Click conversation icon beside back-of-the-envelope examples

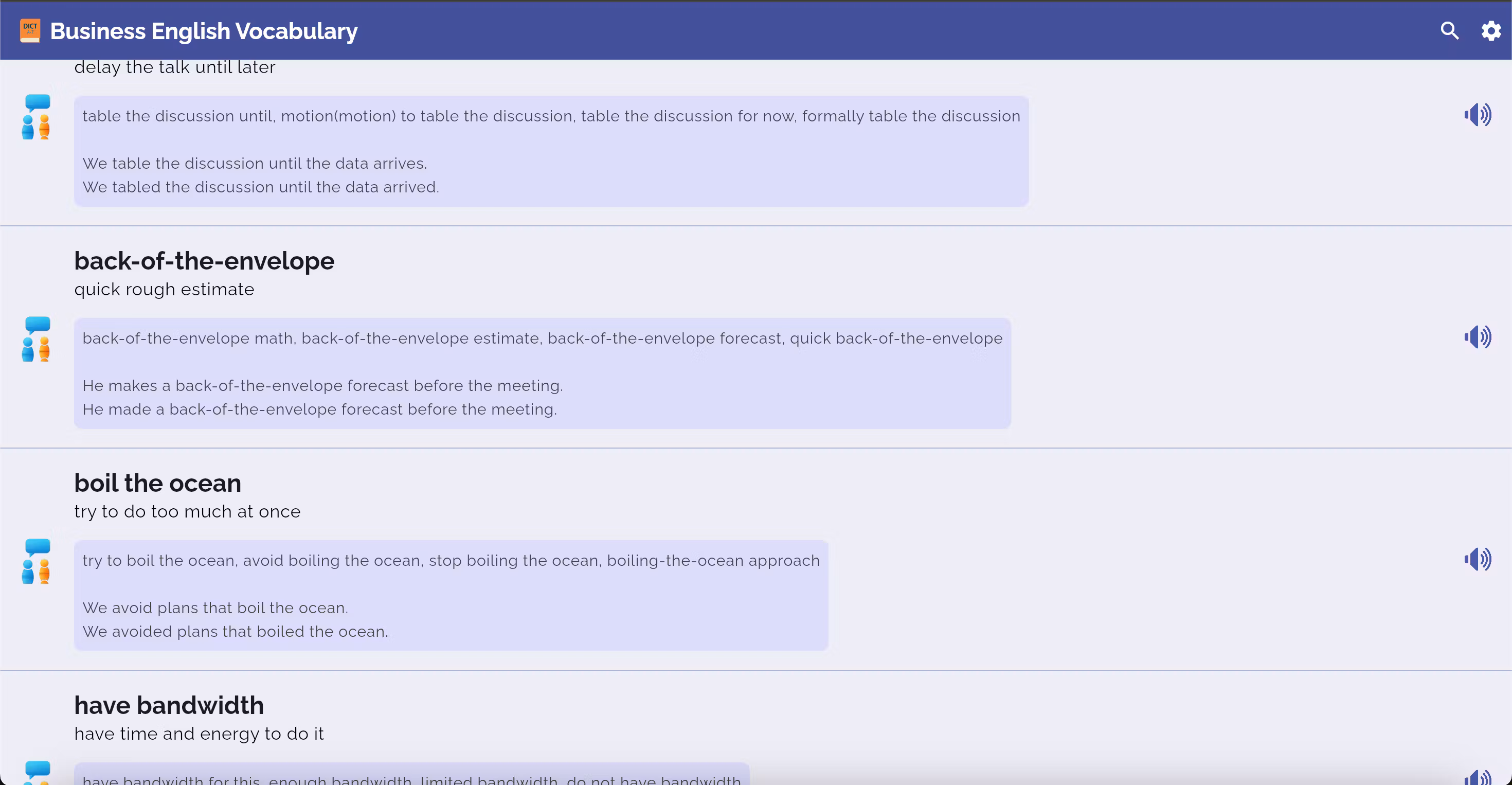tap(37, 340)
